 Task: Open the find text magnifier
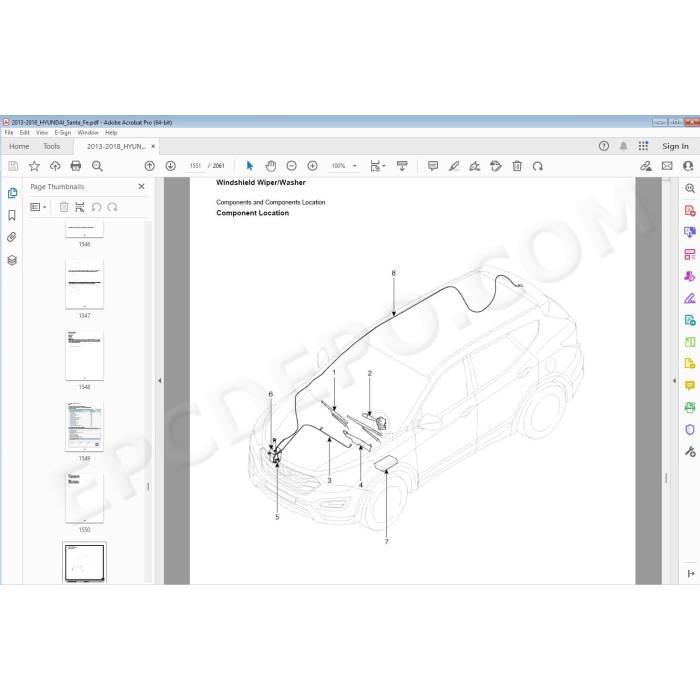coord(97,166)
